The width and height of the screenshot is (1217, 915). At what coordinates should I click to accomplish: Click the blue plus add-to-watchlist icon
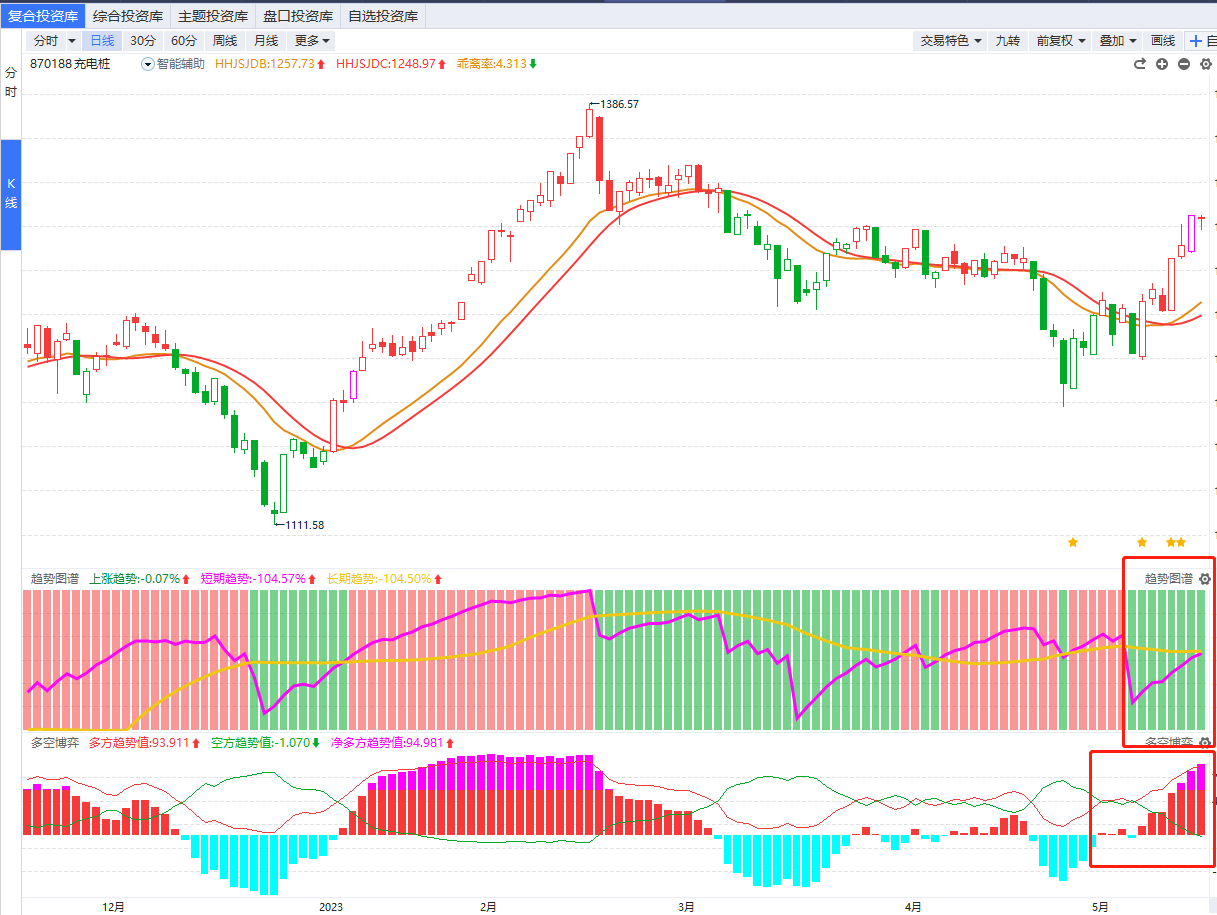click(1195, 41)
